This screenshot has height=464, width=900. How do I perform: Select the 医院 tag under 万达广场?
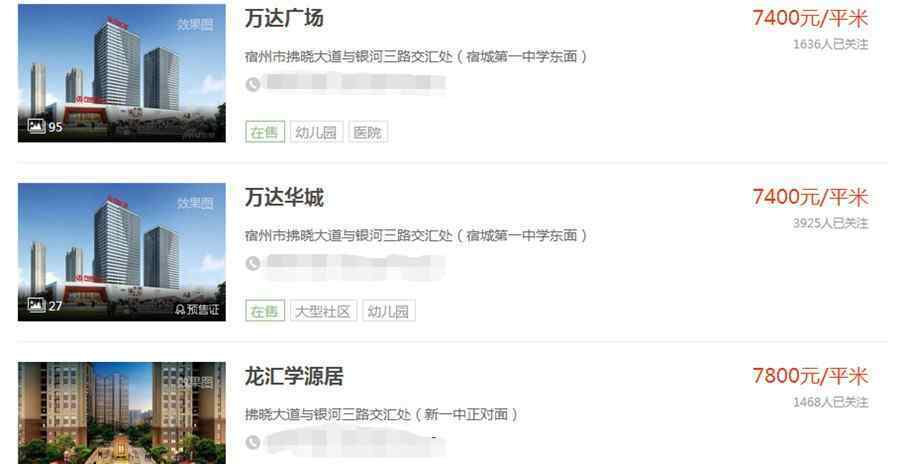[367, 132]
